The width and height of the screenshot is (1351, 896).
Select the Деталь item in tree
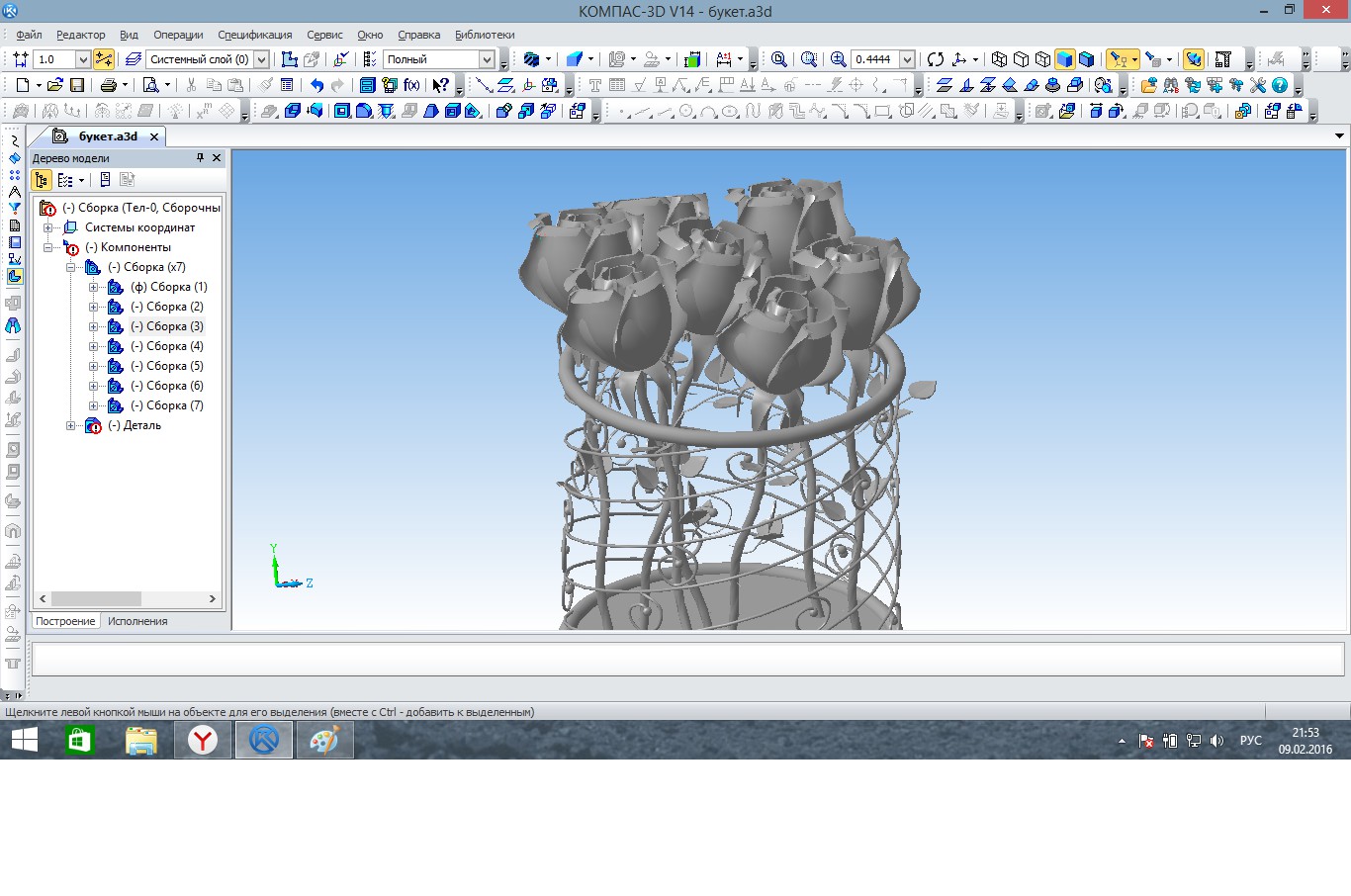[x=135, y=425]
